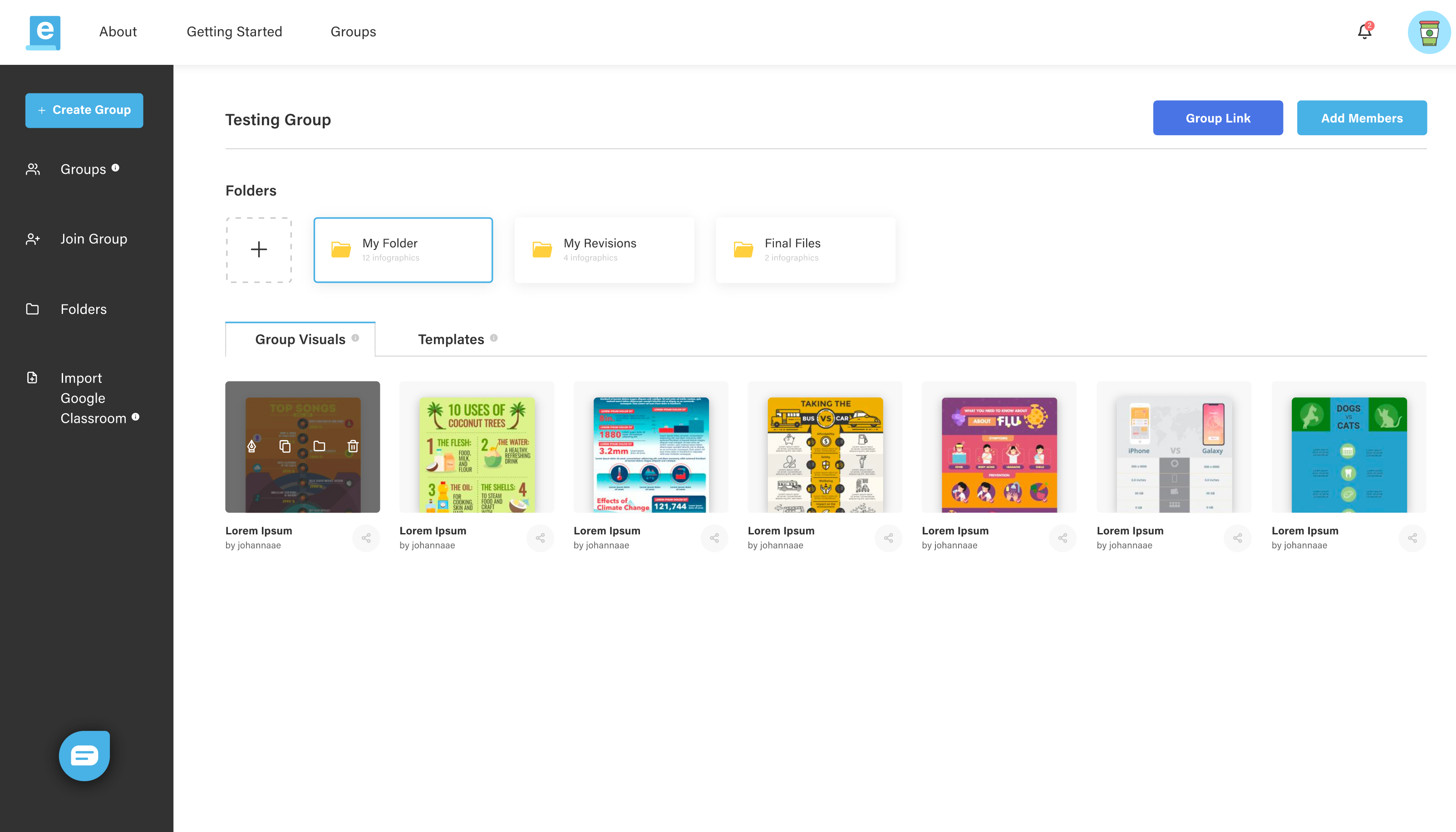Select the pen edit icon on Top Songs thumbnail

pos(251,447)
